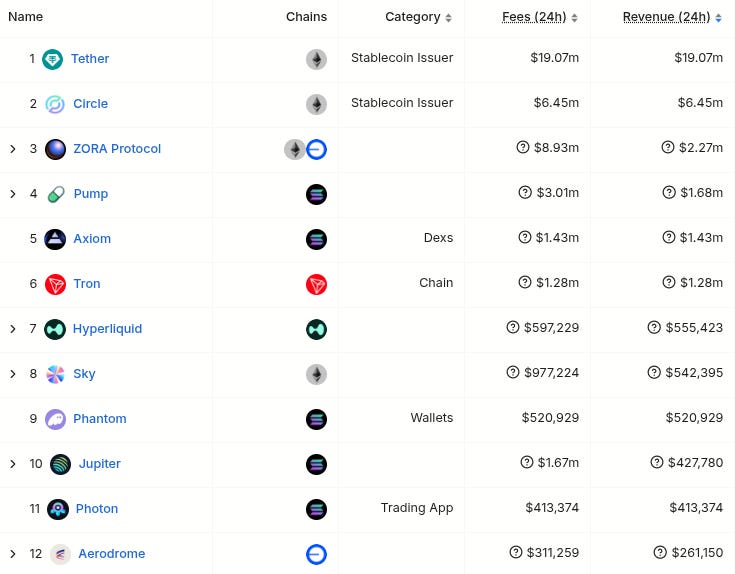Click the Circle logo icon
The height and width of the screenshot is (574, 735).
pos(55,104)
